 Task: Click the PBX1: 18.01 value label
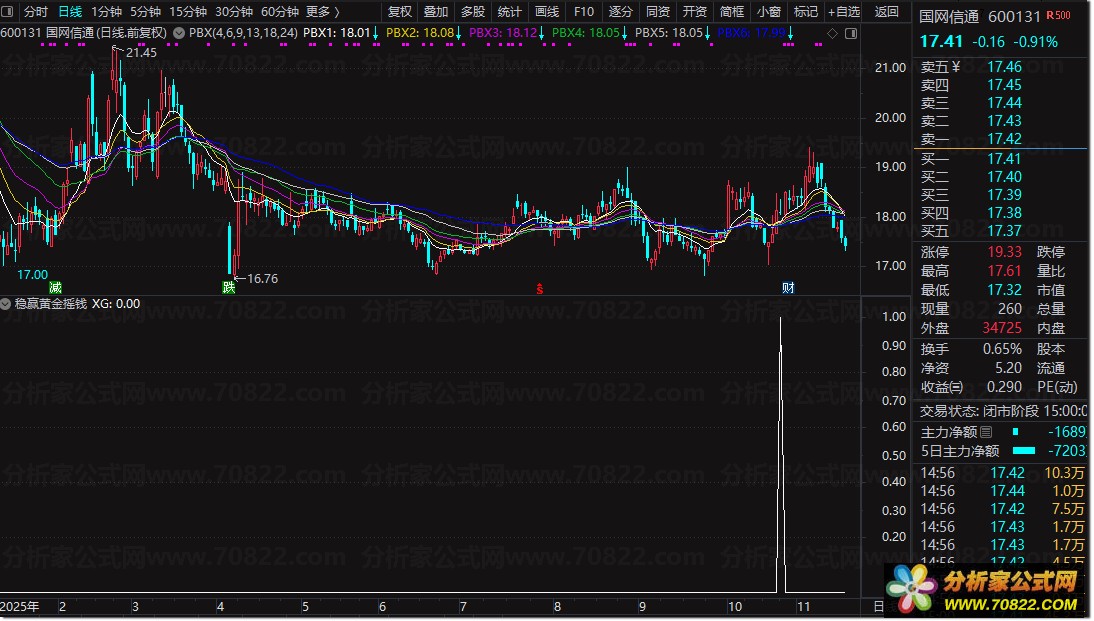coord(336,33)
